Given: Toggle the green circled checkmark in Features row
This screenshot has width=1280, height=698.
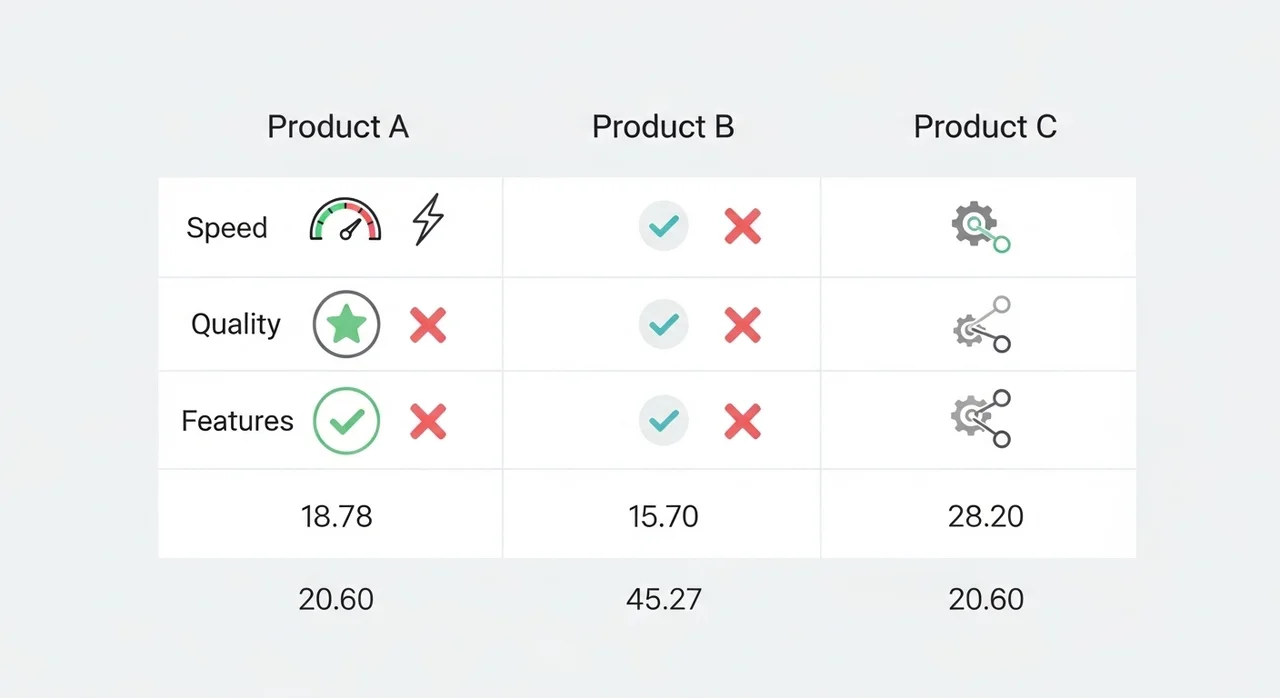Looking at the screenshot, I should (346, 421).
